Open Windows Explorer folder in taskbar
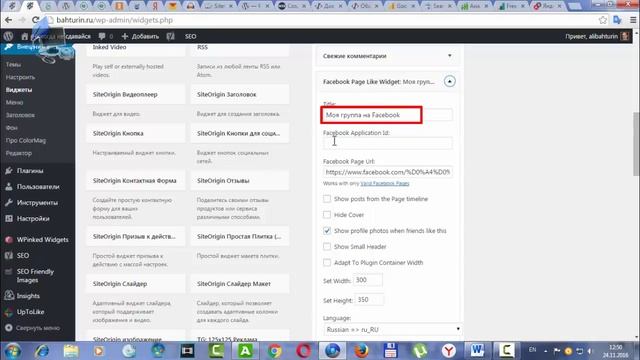Screen dimensions: 640x360 point(71,351)
